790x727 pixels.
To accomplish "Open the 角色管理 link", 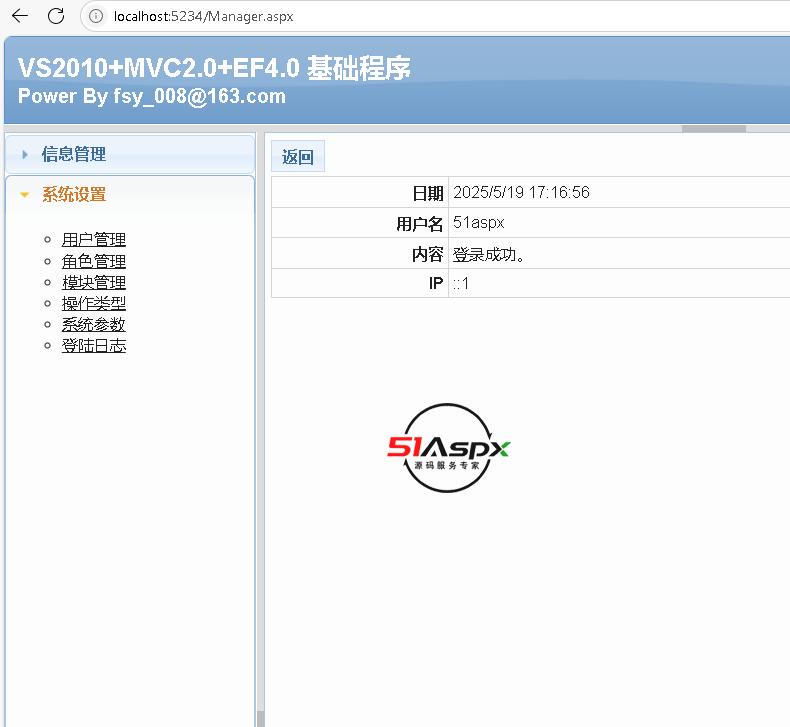I will pos(94,261).
